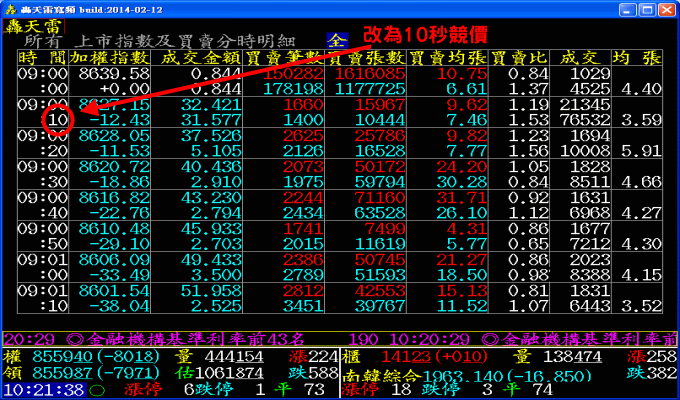Click green circle status indicator
Viewport: 680px width, 400px height.
point(97,390)
